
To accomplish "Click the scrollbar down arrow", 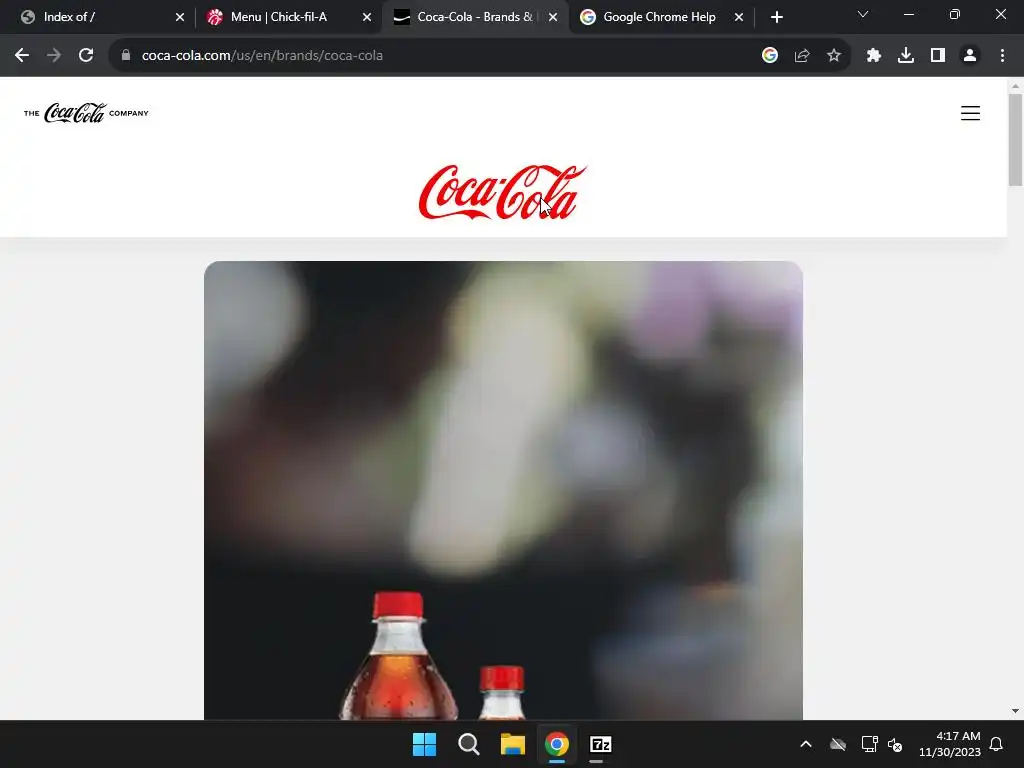I will coord(1015,711).
